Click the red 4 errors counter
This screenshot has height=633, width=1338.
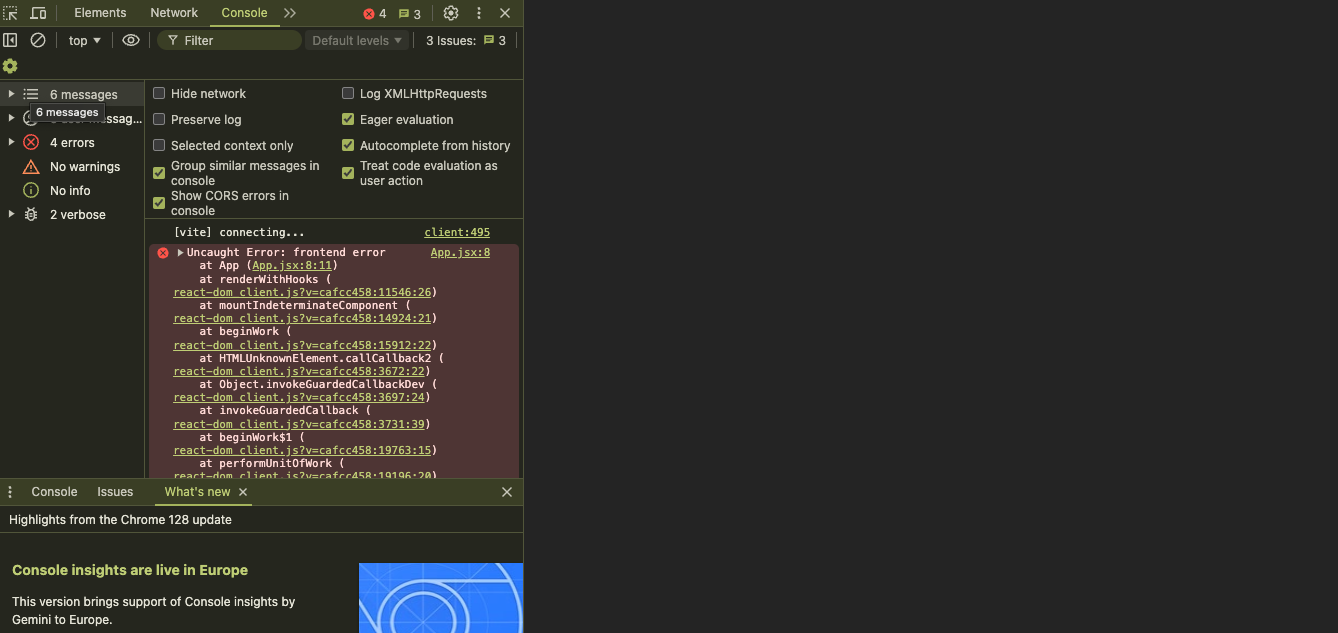[x=375, y=14]
